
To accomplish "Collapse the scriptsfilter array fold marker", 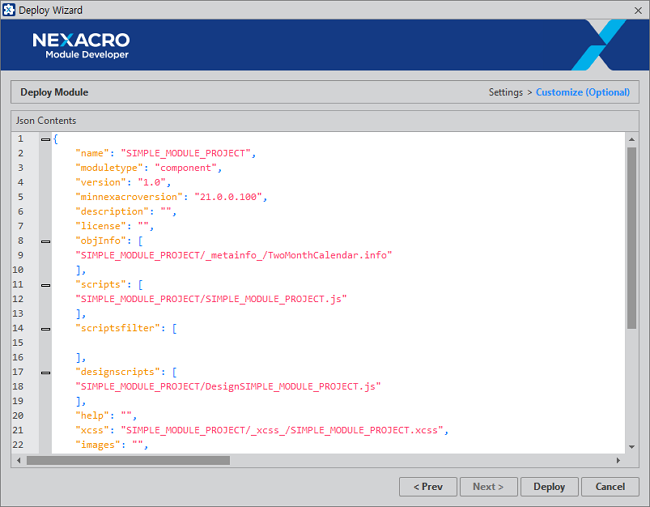I will [45, 328].
